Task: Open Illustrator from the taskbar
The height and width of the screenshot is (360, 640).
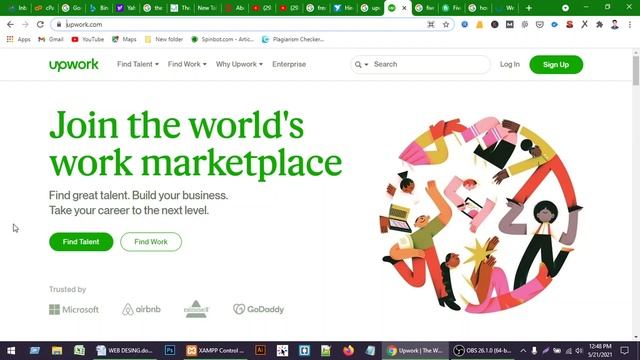Action: click(x=260, y=350)
